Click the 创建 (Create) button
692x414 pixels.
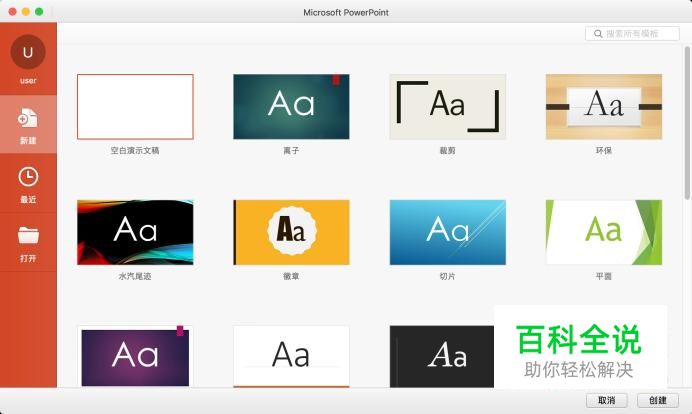[x=658, y=400]
